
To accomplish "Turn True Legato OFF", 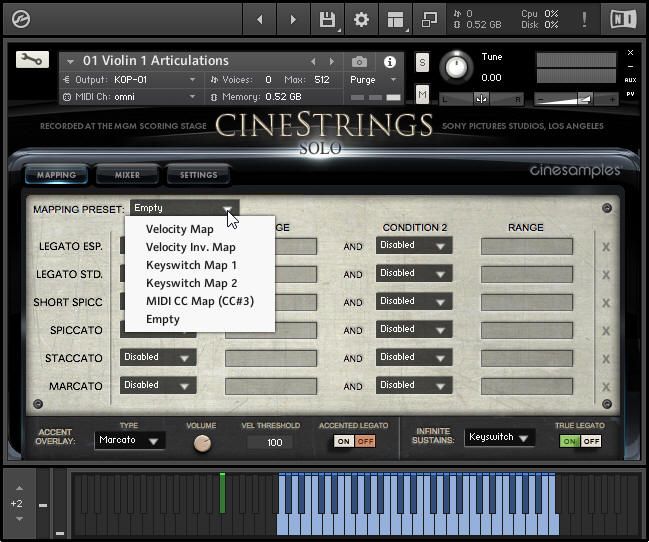I will click(x=591, y=441).
